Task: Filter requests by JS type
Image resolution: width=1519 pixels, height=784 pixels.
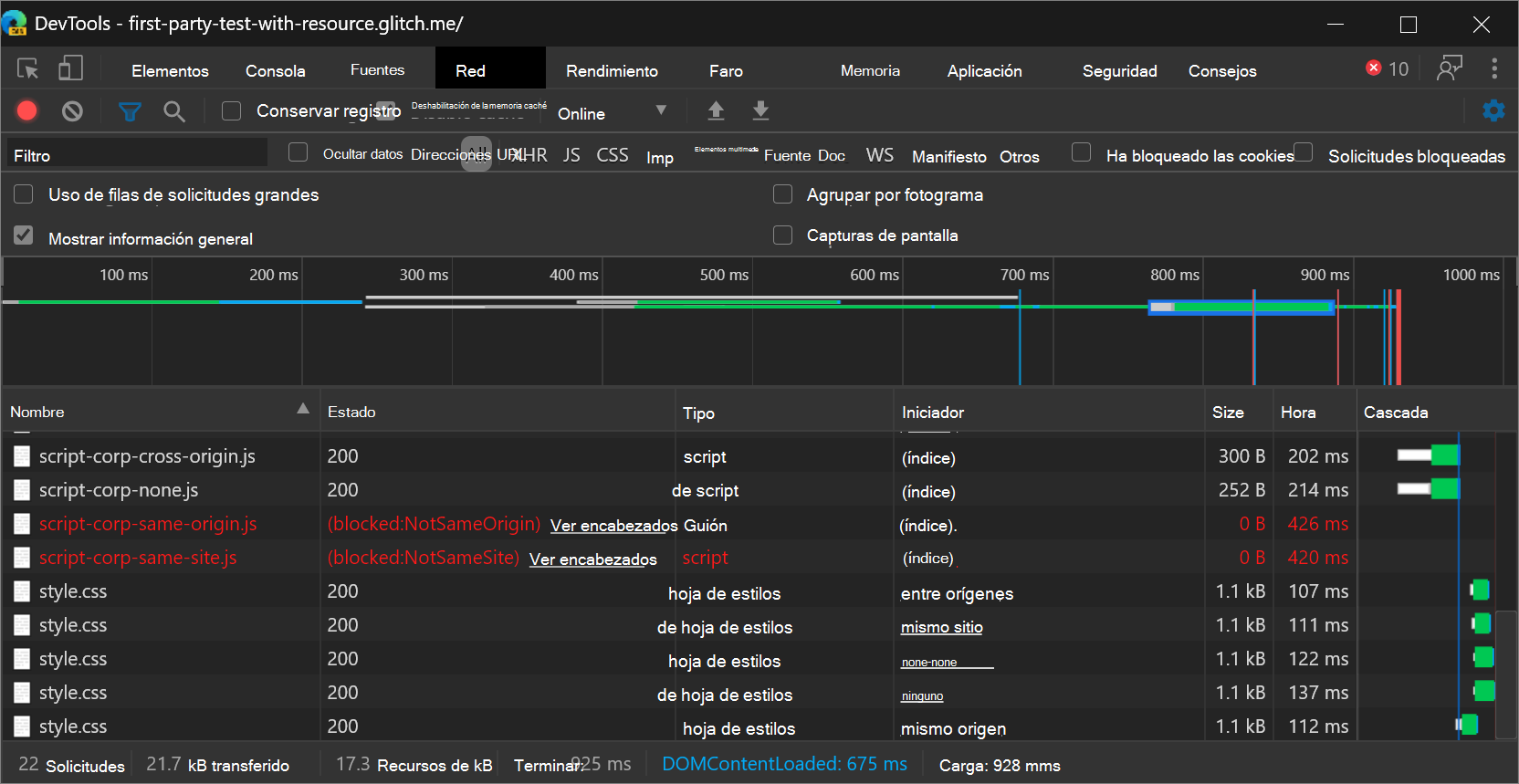Action: pyautogui.click(x=571, y=155)
